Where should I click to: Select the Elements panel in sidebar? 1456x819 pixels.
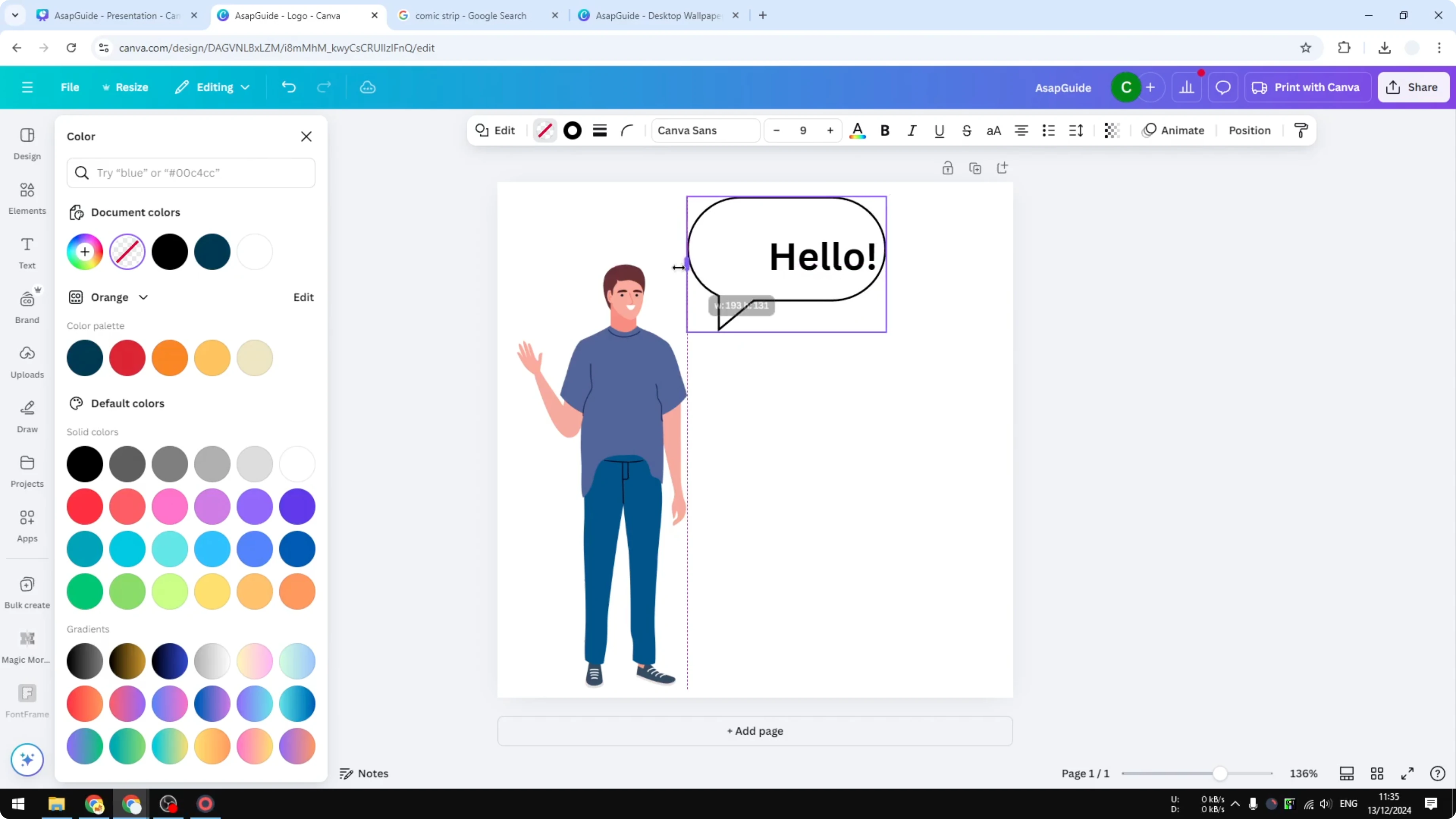pos(27,198)
